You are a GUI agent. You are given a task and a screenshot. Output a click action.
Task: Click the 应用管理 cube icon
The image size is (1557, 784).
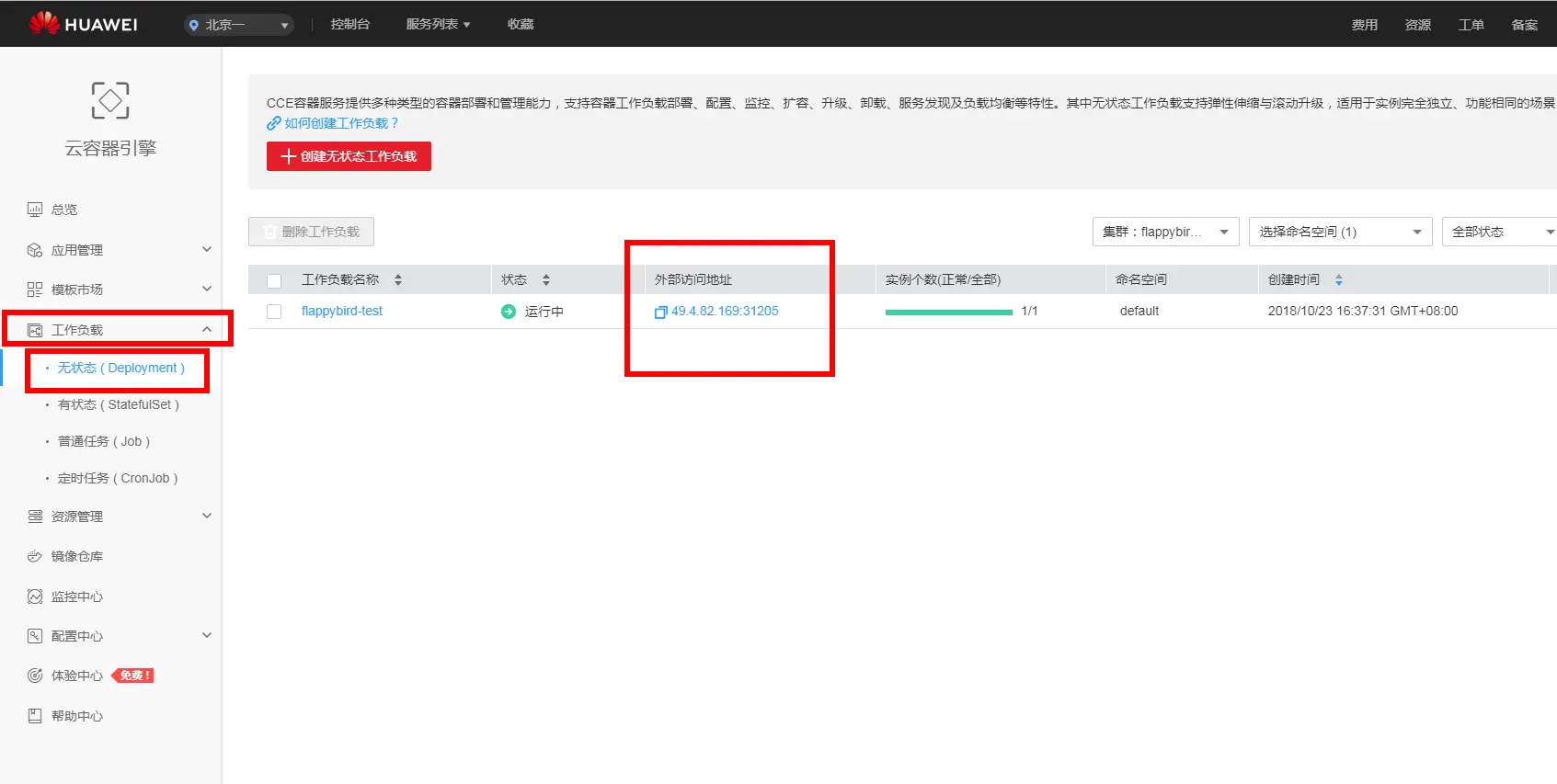click(x=35, y=250)
